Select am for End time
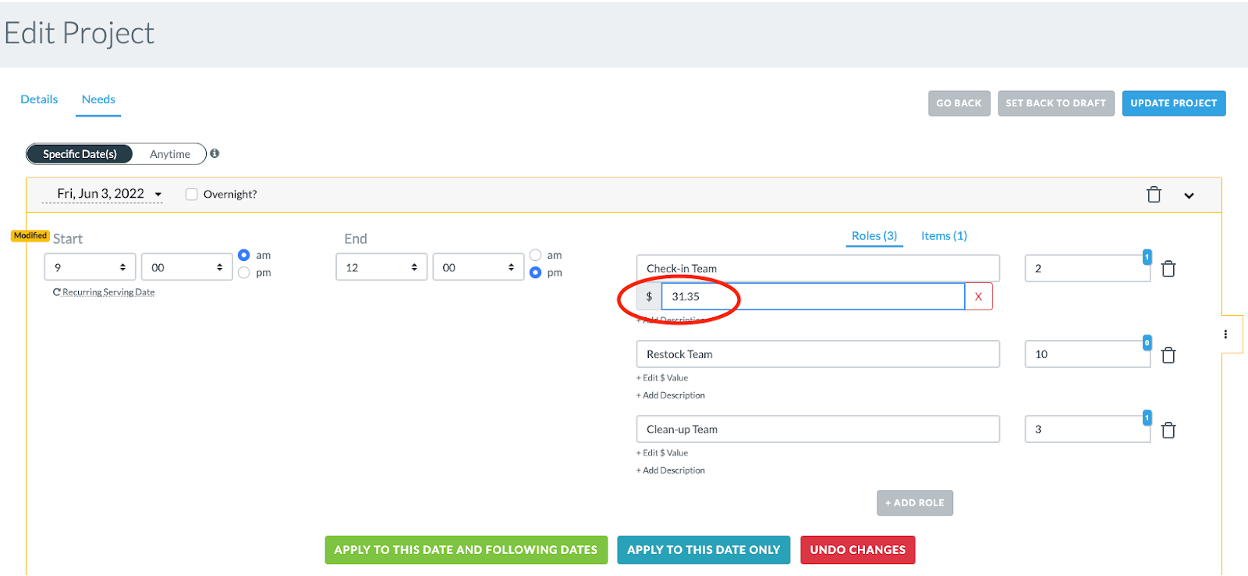Screen dimensions: 1248x576 [535, 255]
